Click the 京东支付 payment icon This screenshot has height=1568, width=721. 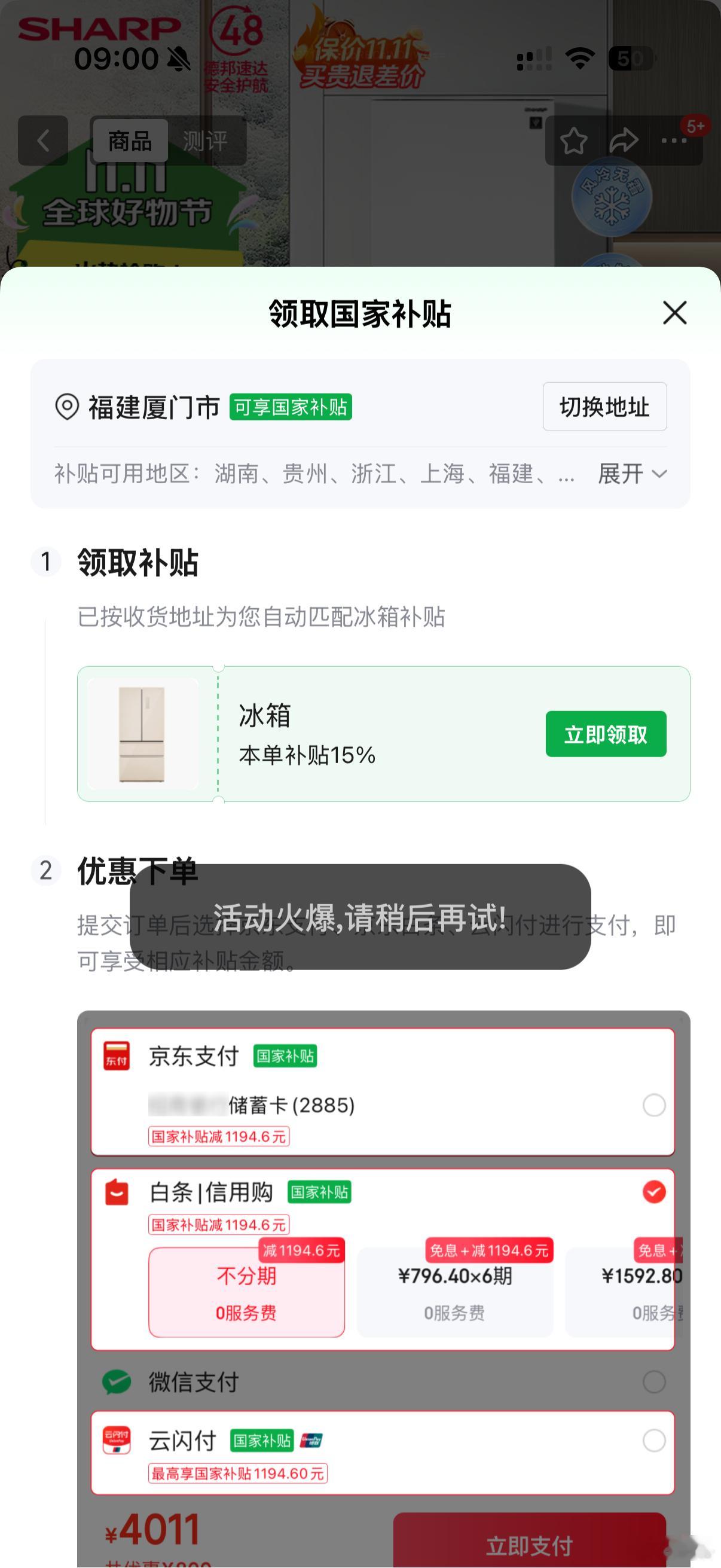[x=115, y=1056]
